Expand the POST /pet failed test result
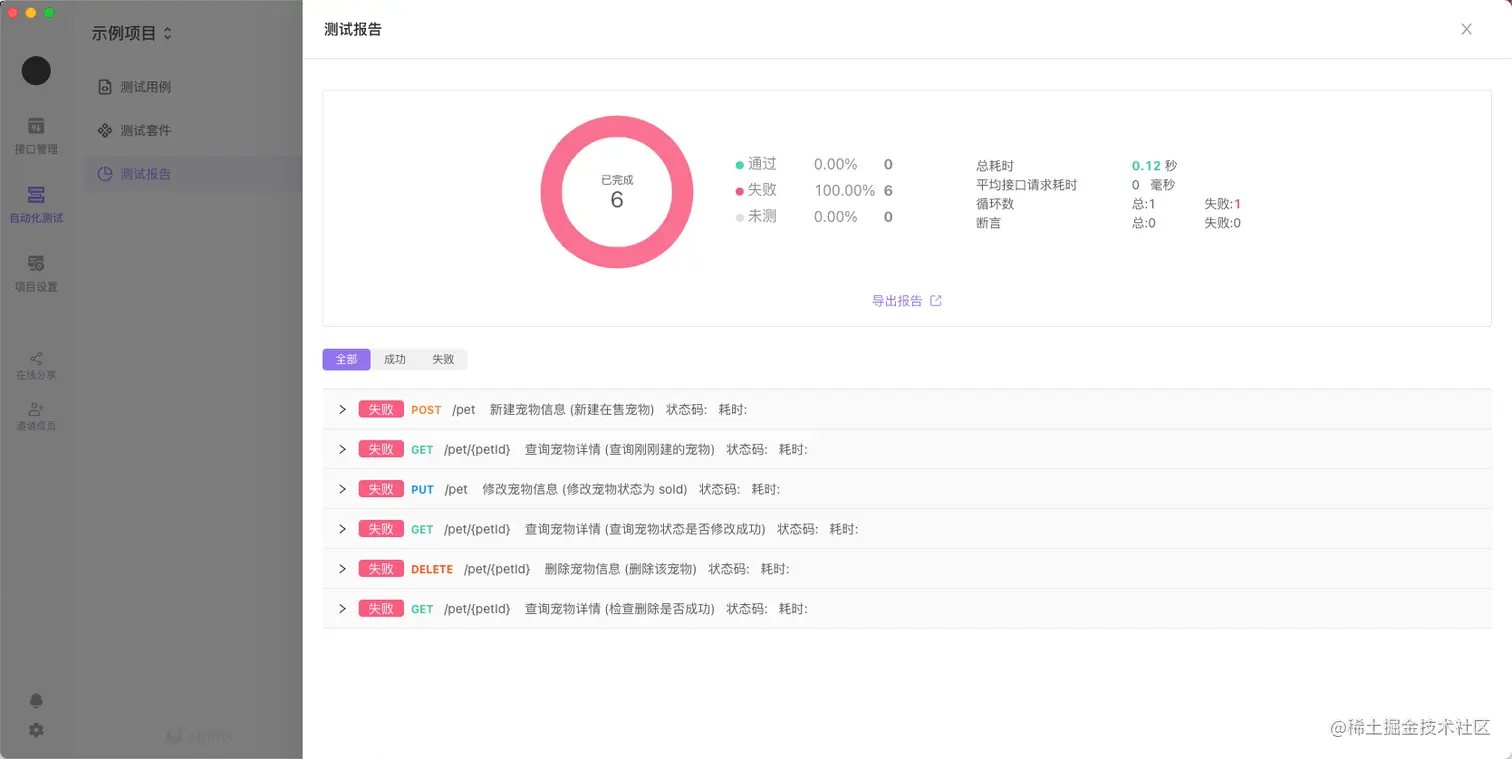The width and height of the screenshot is (1512, 759). click(342, 409)
